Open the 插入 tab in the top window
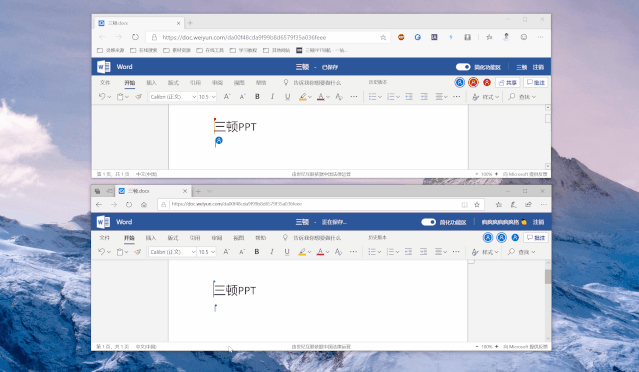639x372 pixels. (x=152, y=83)
